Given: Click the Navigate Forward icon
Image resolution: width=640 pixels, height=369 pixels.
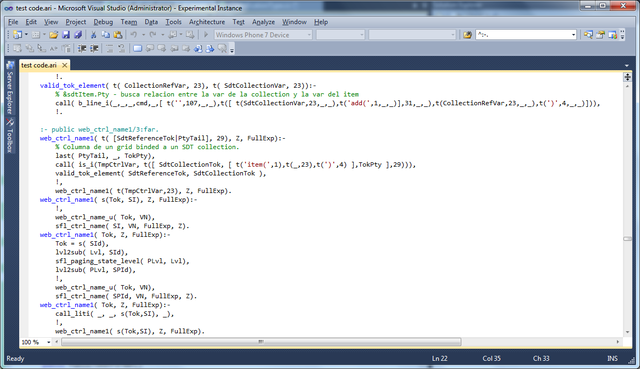Looking at the screenshot, I should [190, 35].
